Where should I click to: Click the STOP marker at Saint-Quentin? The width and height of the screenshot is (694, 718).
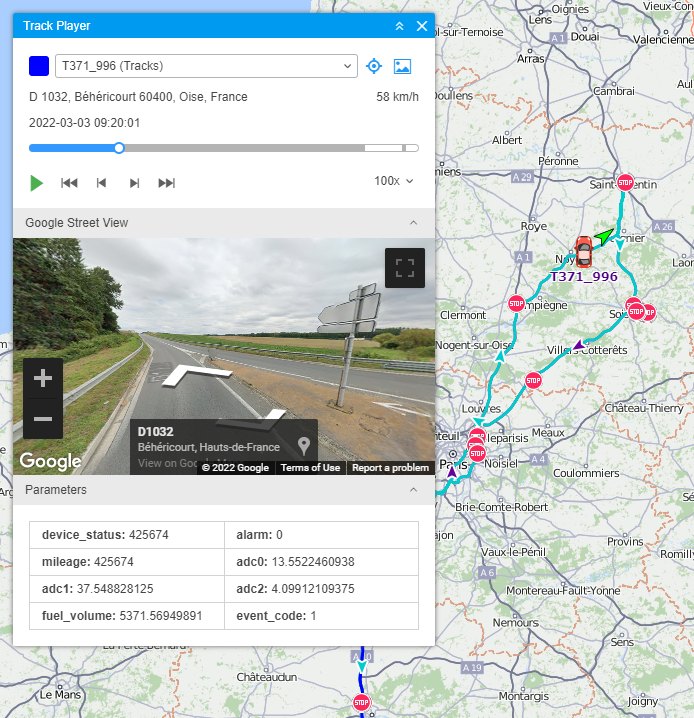pyautogui.click(x=625, y=183)
